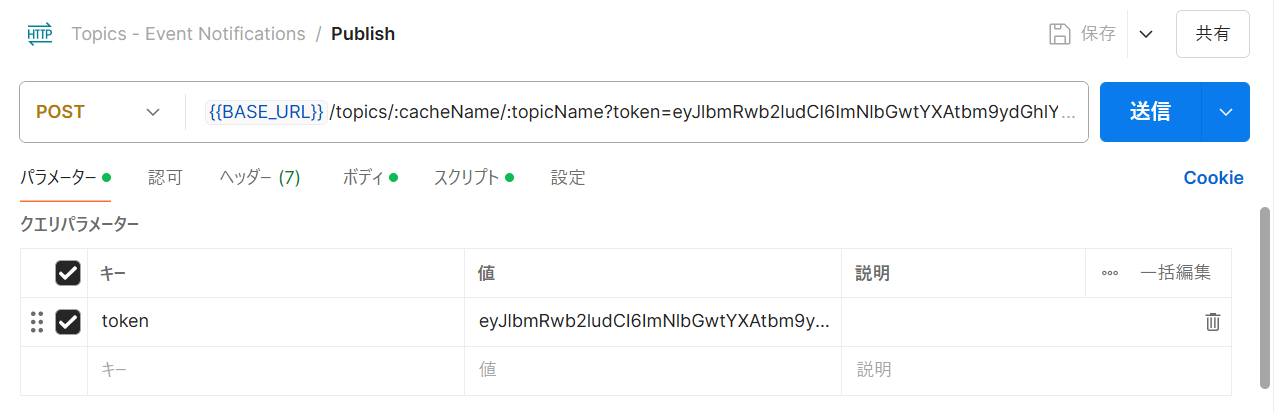Click the save floppy disk icon

pos(1059,34)
